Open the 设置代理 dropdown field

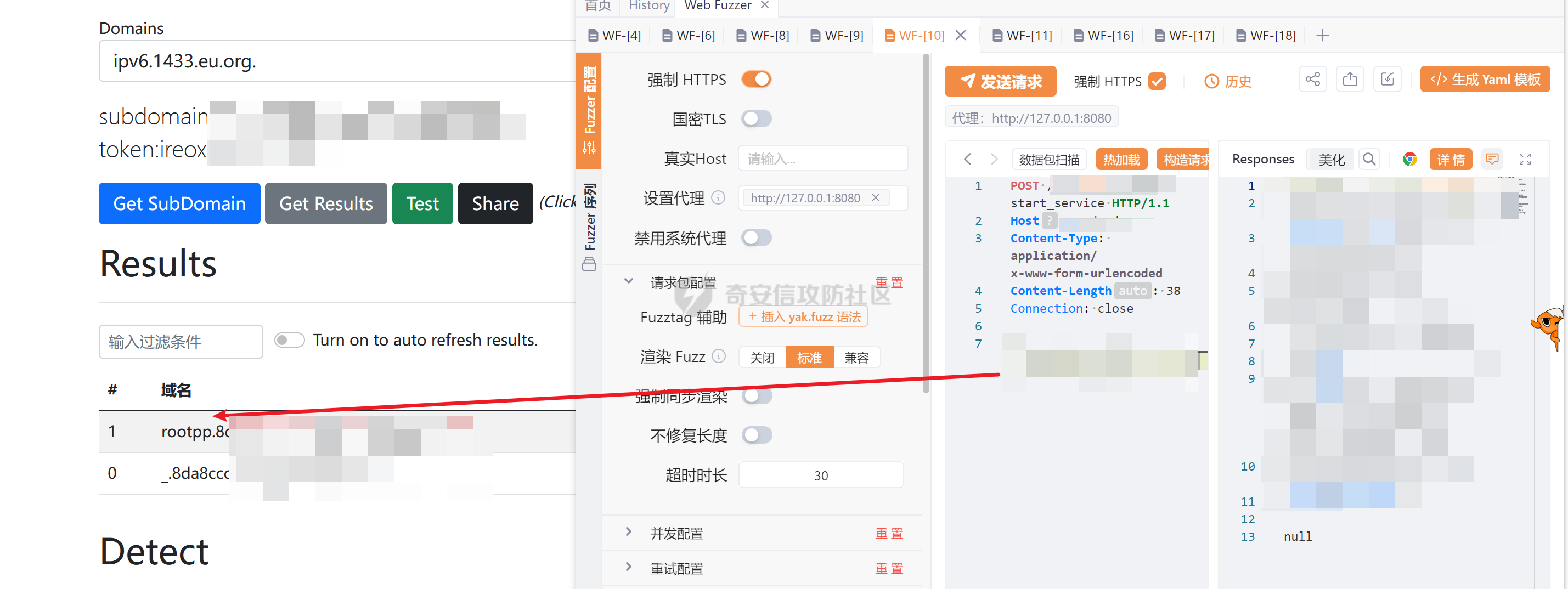[822, 198]
